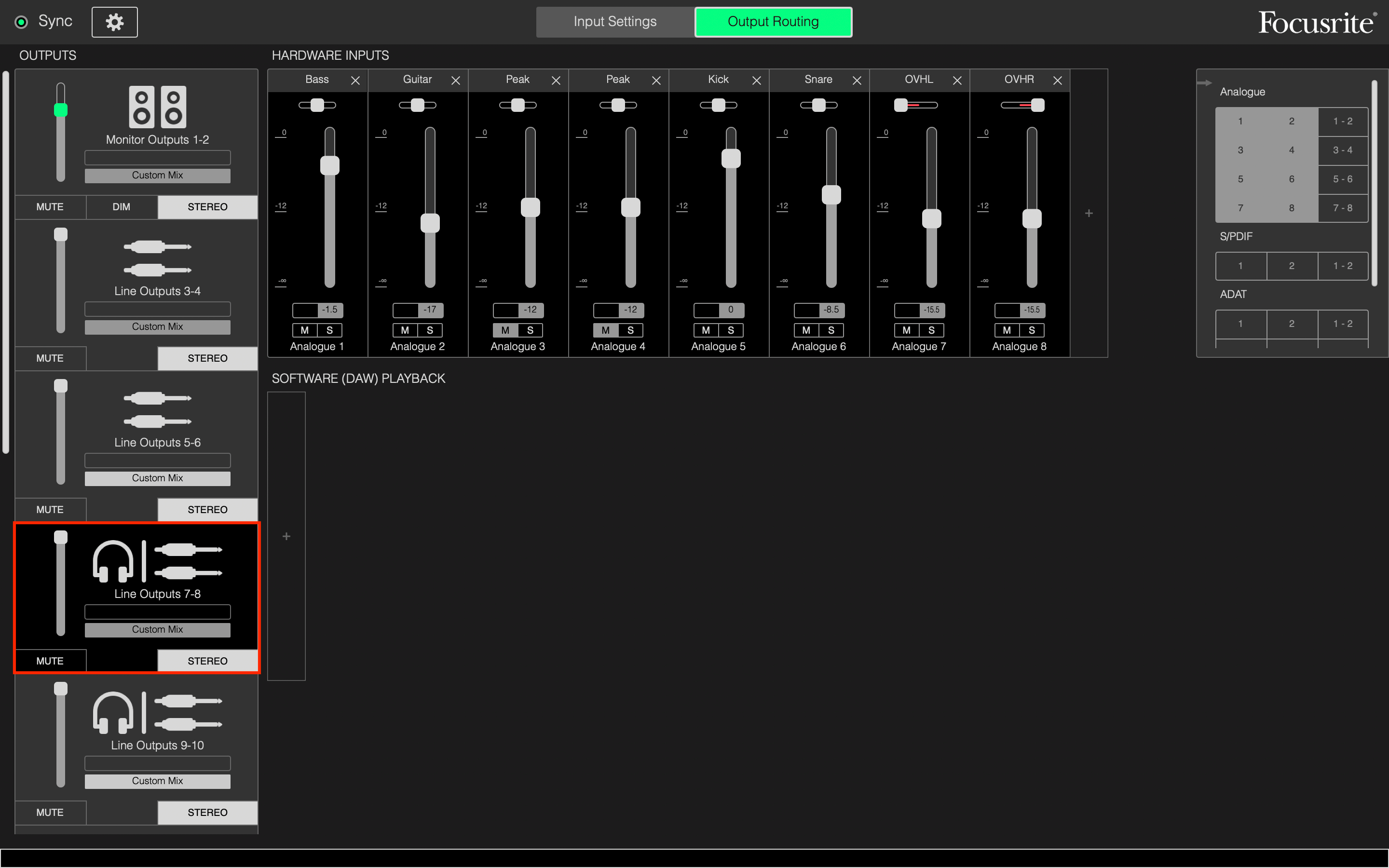This screenshot has width=1389, height=868.
Task: Mute the Analogue 1 Bass channel
Action: click(x=305, y=330)
